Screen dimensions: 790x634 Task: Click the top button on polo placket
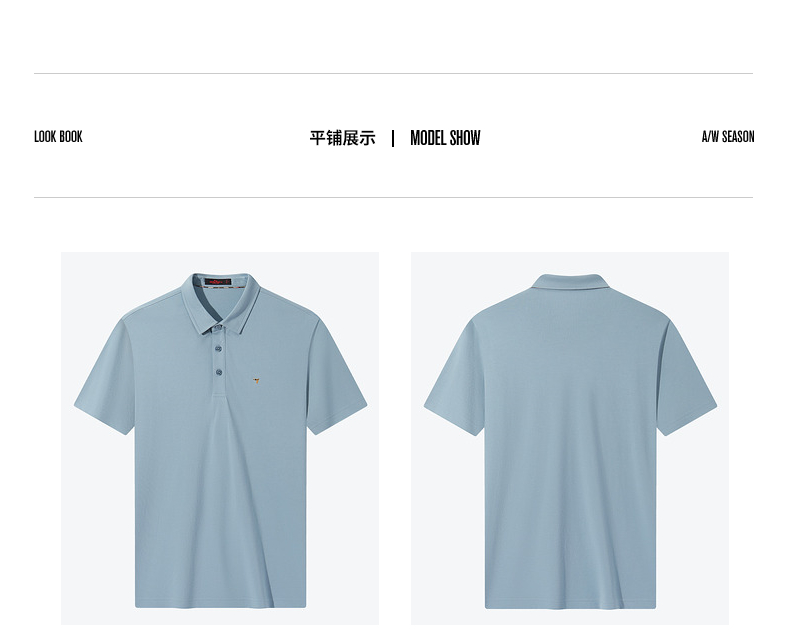point(218,328)
